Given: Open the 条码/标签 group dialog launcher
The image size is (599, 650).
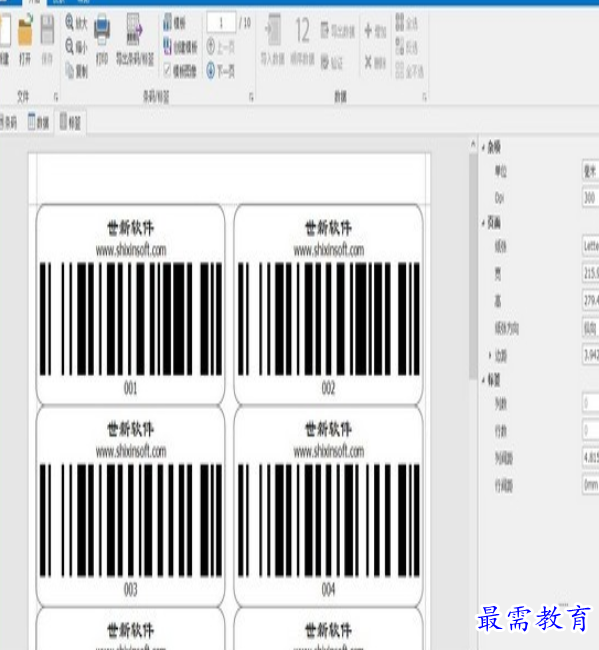Looking at the screenshot, I should [x=251, y=97].
